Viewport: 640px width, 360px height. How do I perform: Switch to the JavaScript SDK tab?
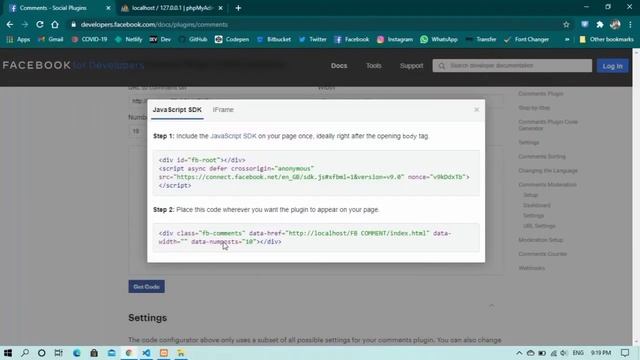click(177, 109)
